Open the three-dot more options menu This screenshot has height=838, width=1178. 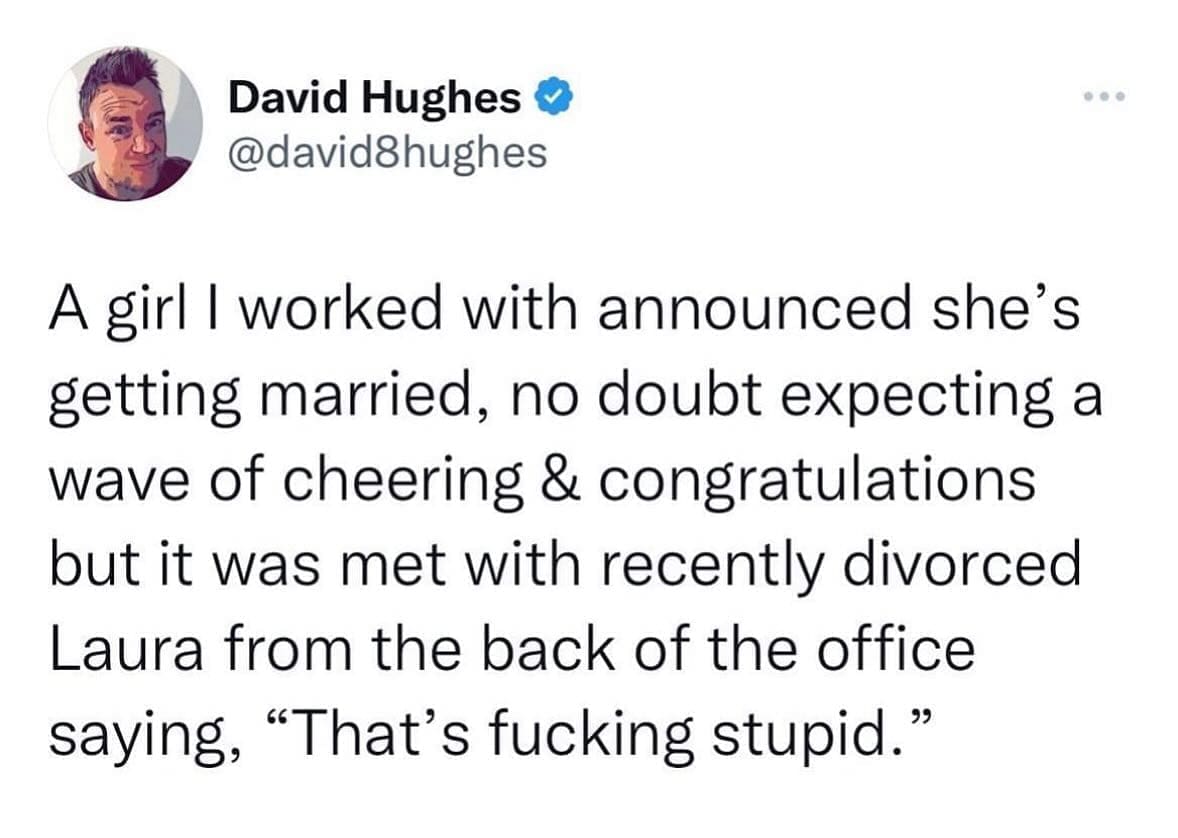[1105, 98]
